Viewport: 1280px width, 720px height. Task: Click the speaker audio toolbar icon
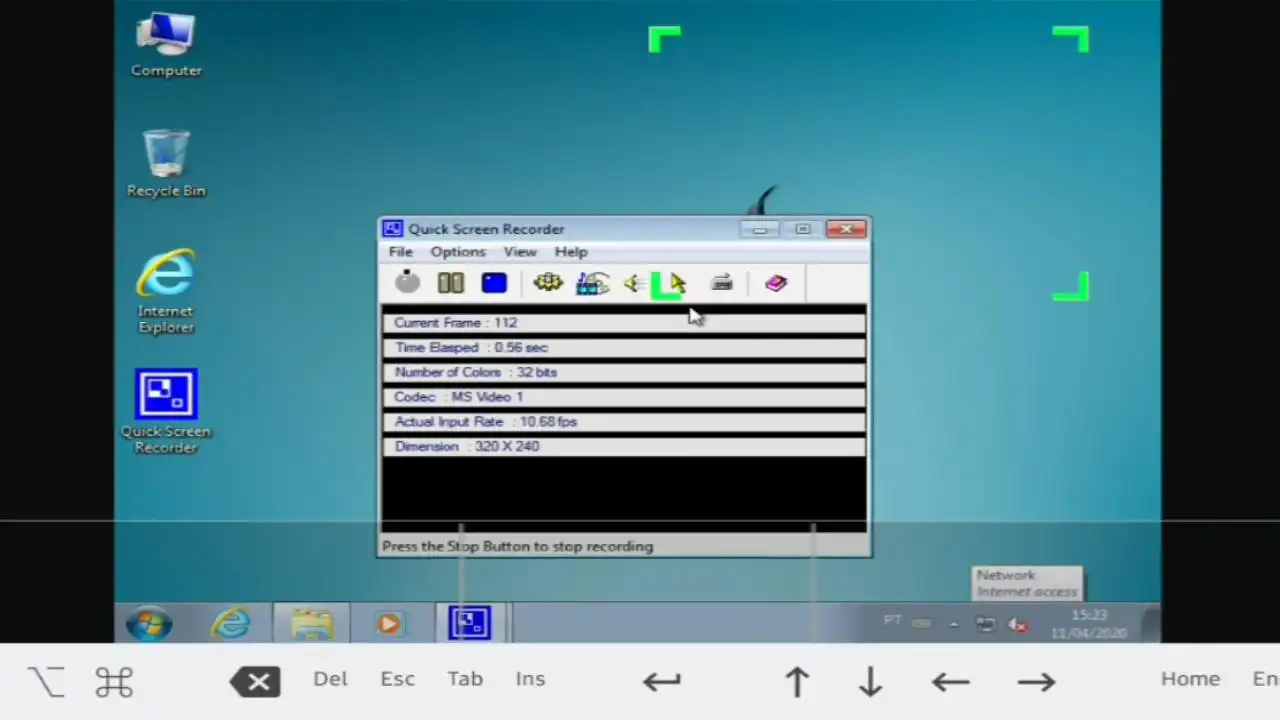633,284
